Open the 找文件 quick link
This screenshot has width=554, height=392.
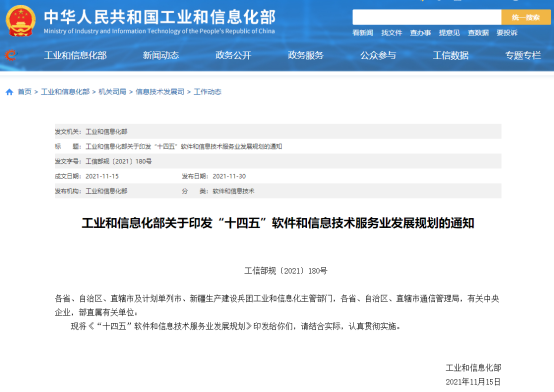coord(391,33)
